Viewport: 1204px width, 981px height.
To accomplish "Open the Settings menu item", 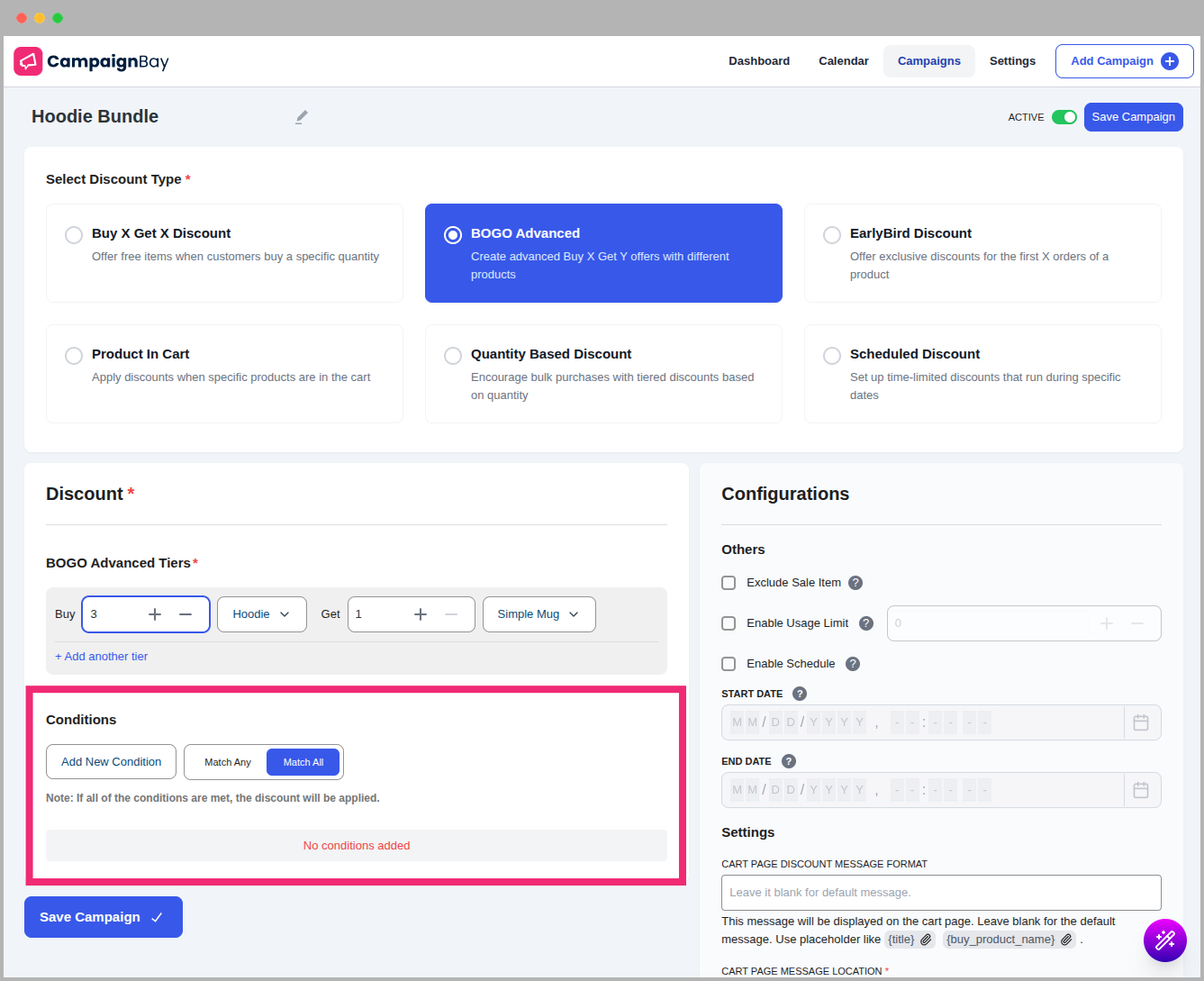I will point(1012,60).
